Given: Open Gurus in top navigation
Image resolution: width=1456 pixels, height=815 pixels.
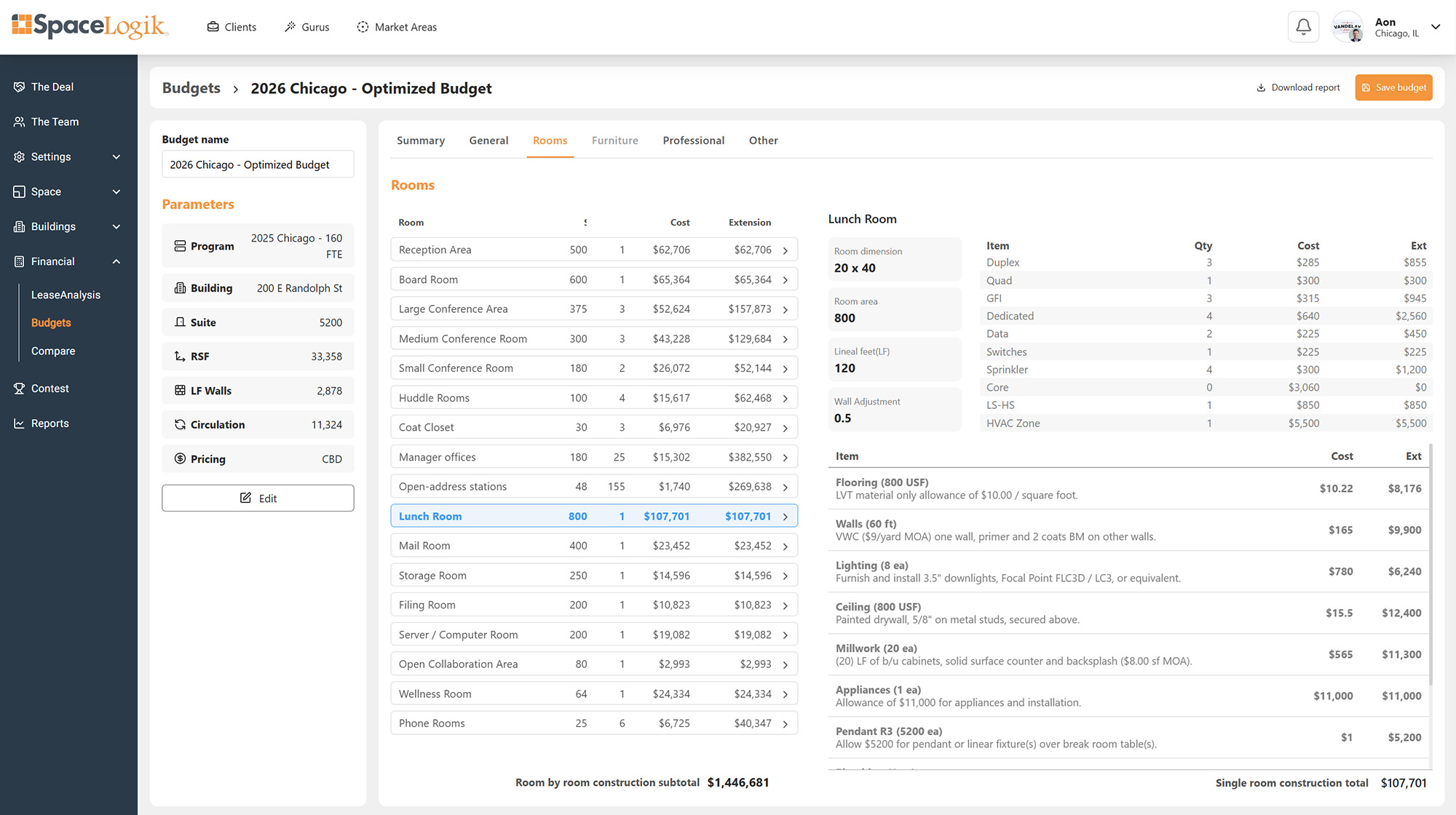Looking at the screenshot, I should [x=306, y=27].
